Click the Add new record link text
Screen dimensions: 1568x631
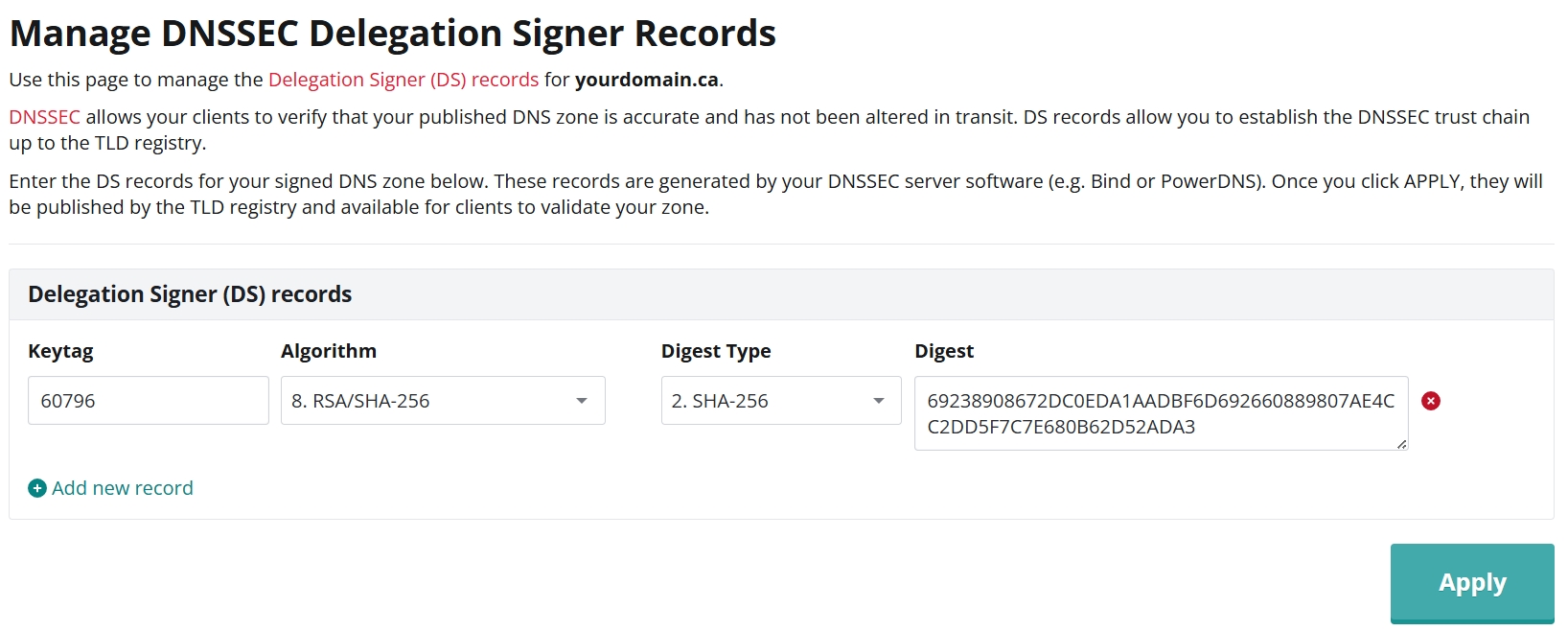point(123,488)
